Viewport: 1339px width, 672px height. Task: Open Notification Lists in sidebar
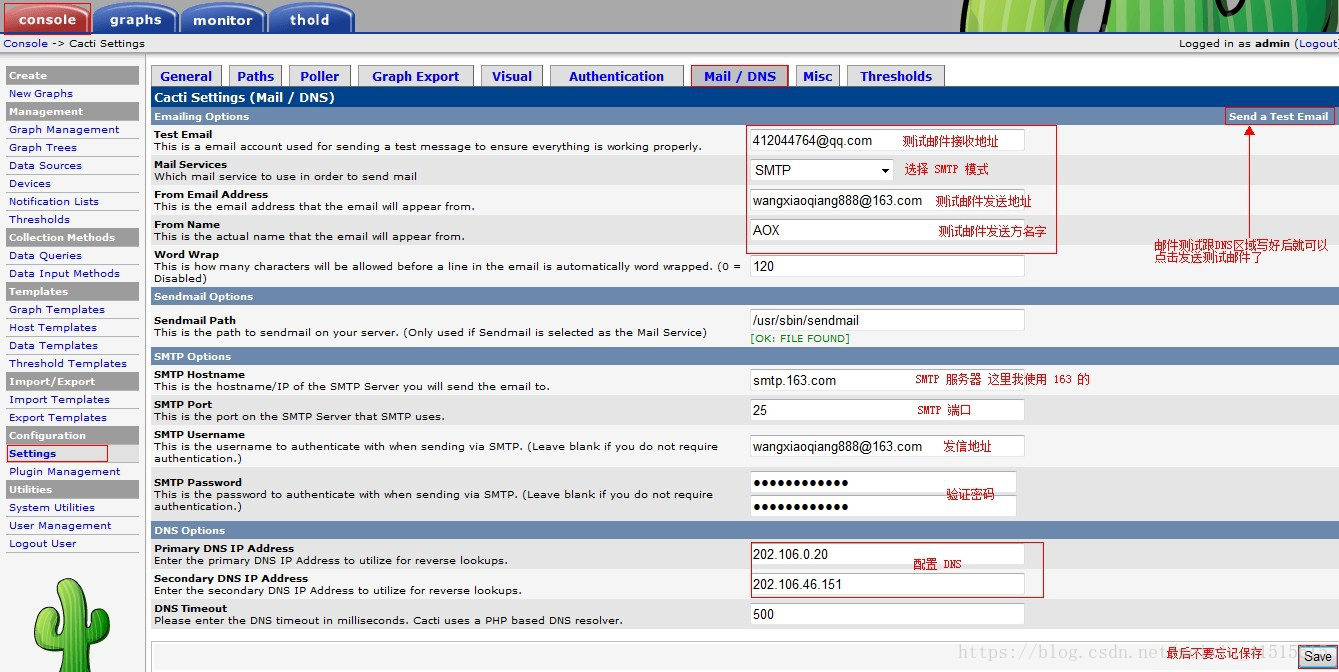click(x=54, y=202)
